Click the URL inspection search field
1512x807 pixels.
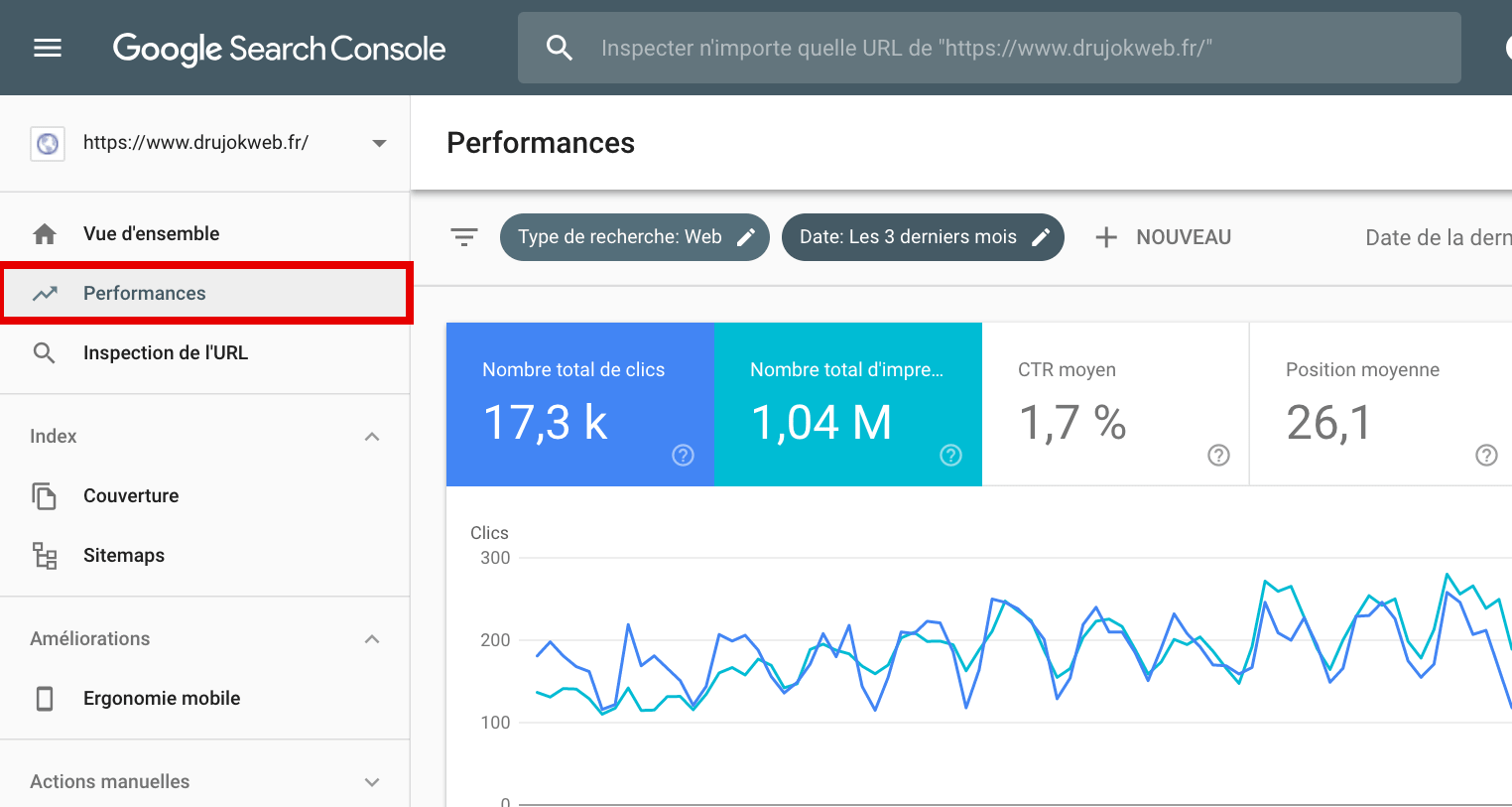coord(989,48)
